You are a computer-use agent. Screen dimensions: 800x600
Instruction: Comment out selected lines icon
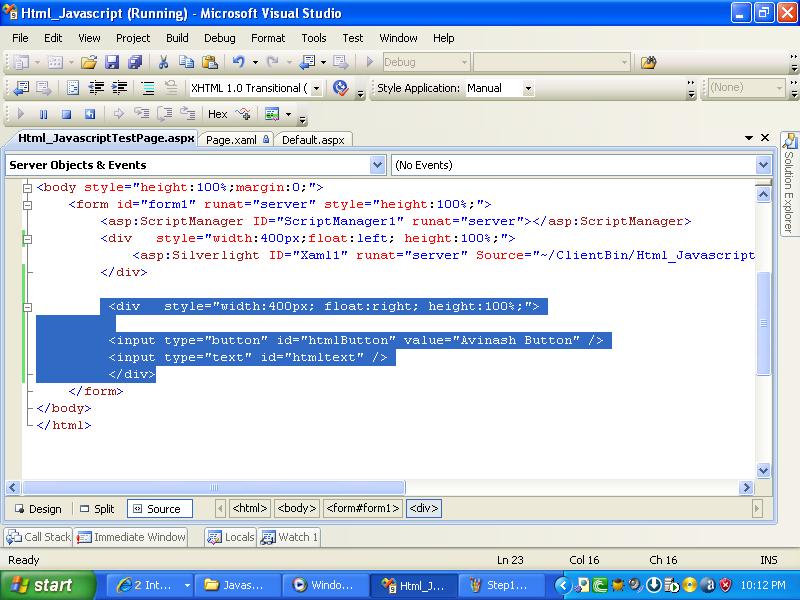148,88
